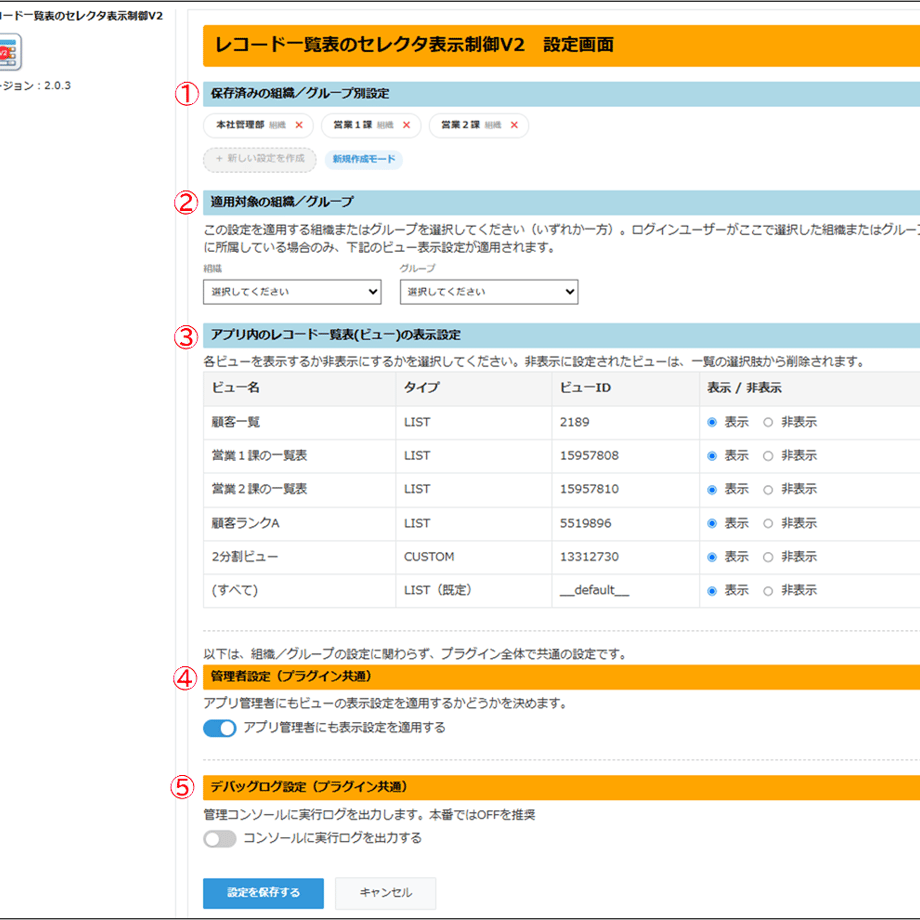Click view ID 15957810
920x920 pixels.
589,489
